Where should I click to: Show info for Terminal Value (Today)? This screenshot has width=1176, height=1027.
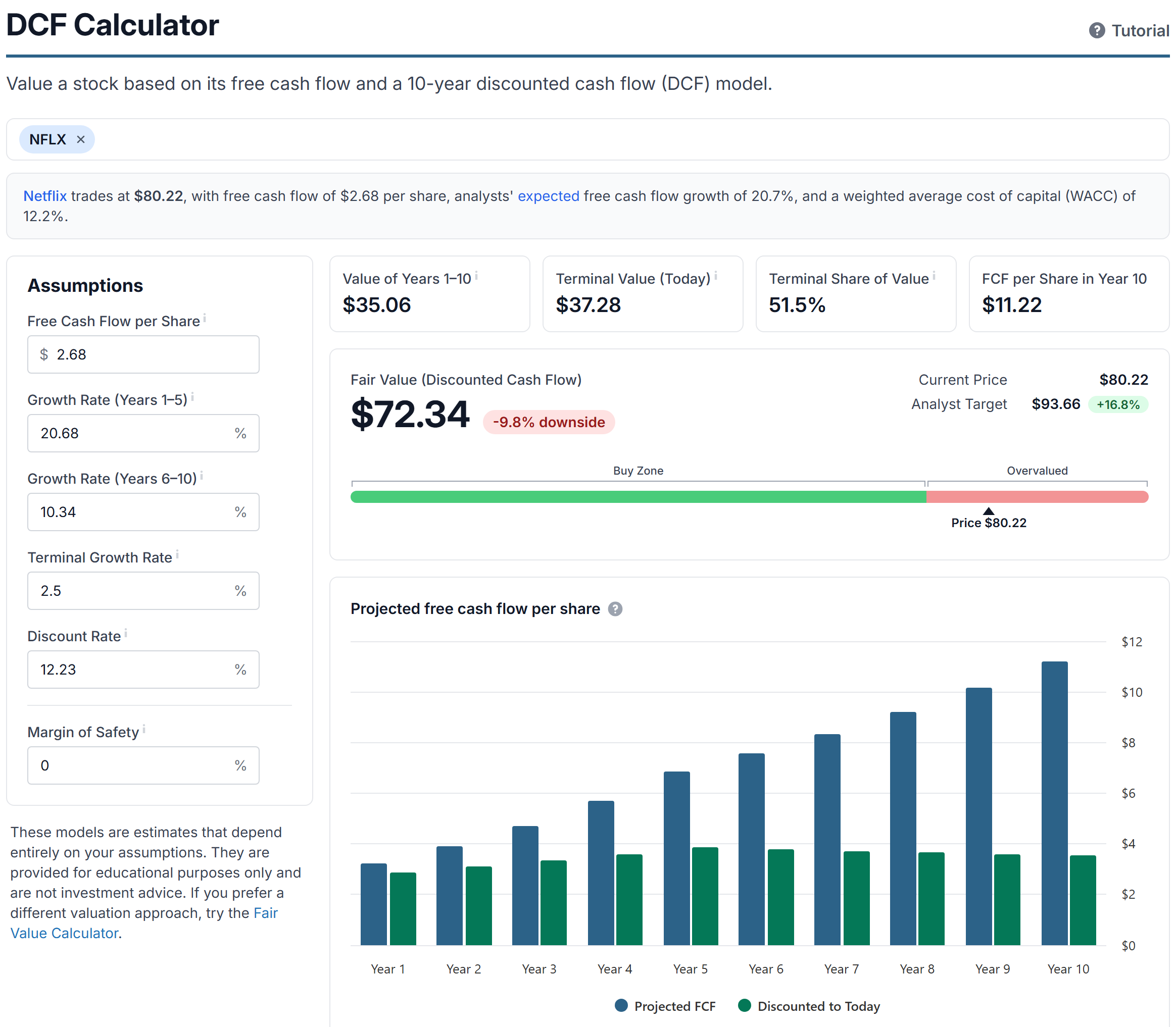pyautogui.click(x=715, y=275)
